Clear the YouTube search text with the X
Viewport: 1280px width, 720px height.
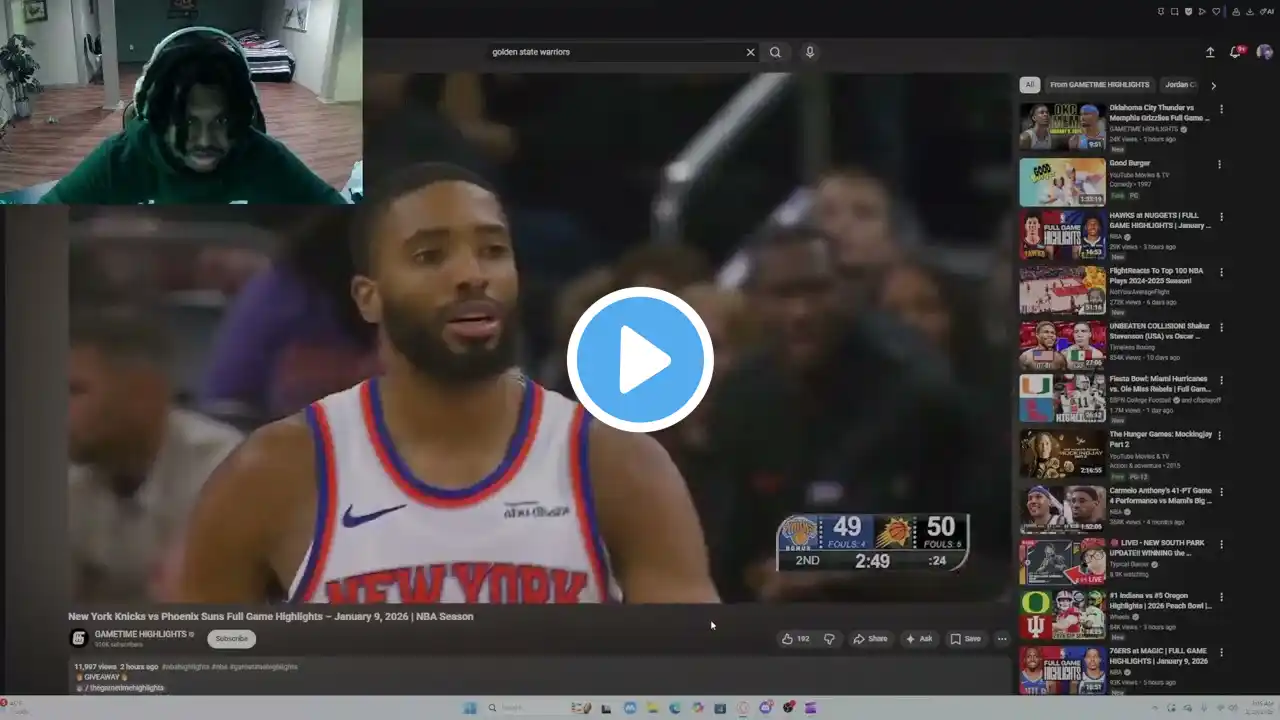[x=750, y=52]
